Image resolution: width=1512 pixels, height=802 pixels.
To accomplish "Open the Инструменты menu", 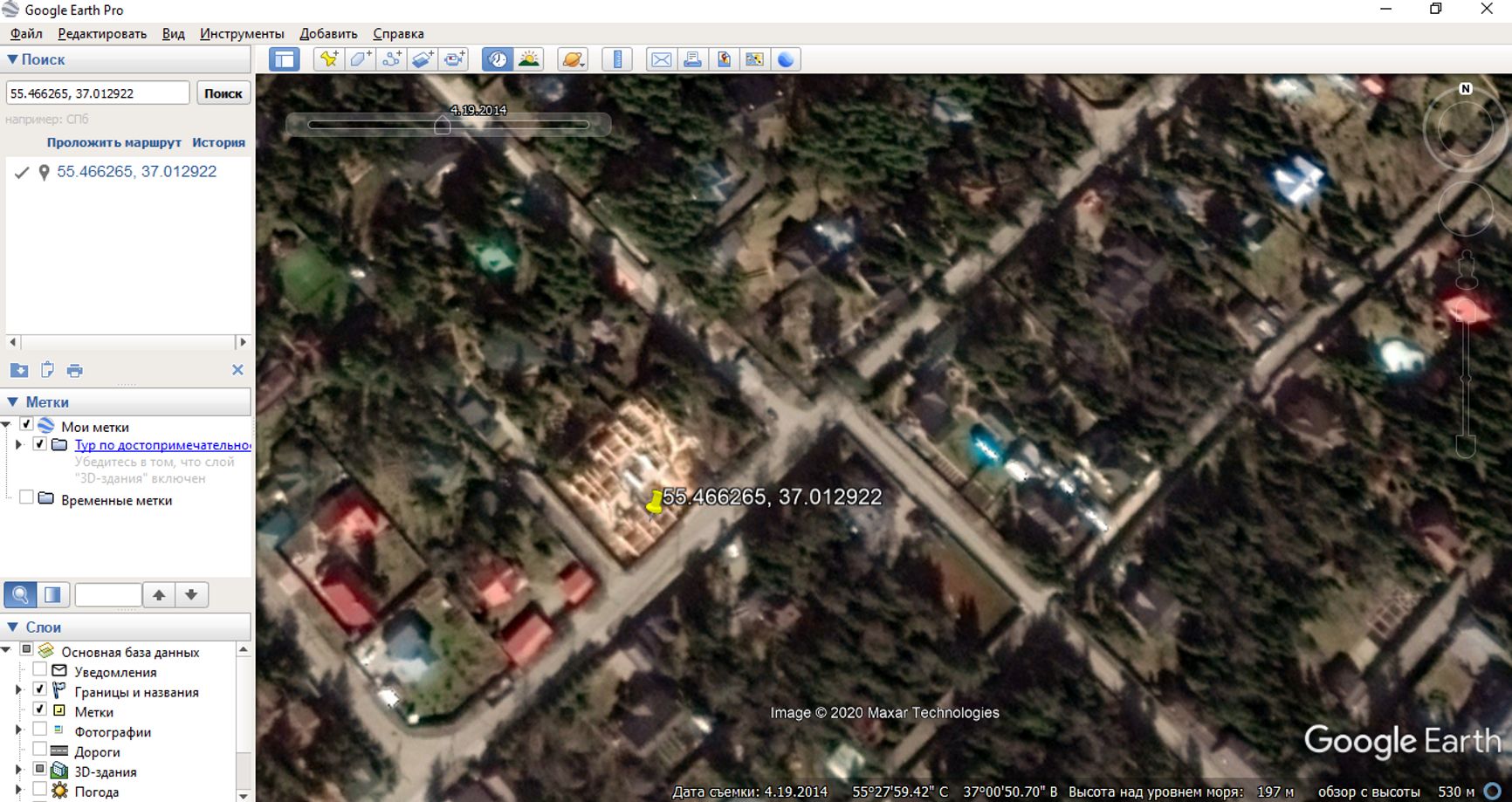I will (242, 33).
